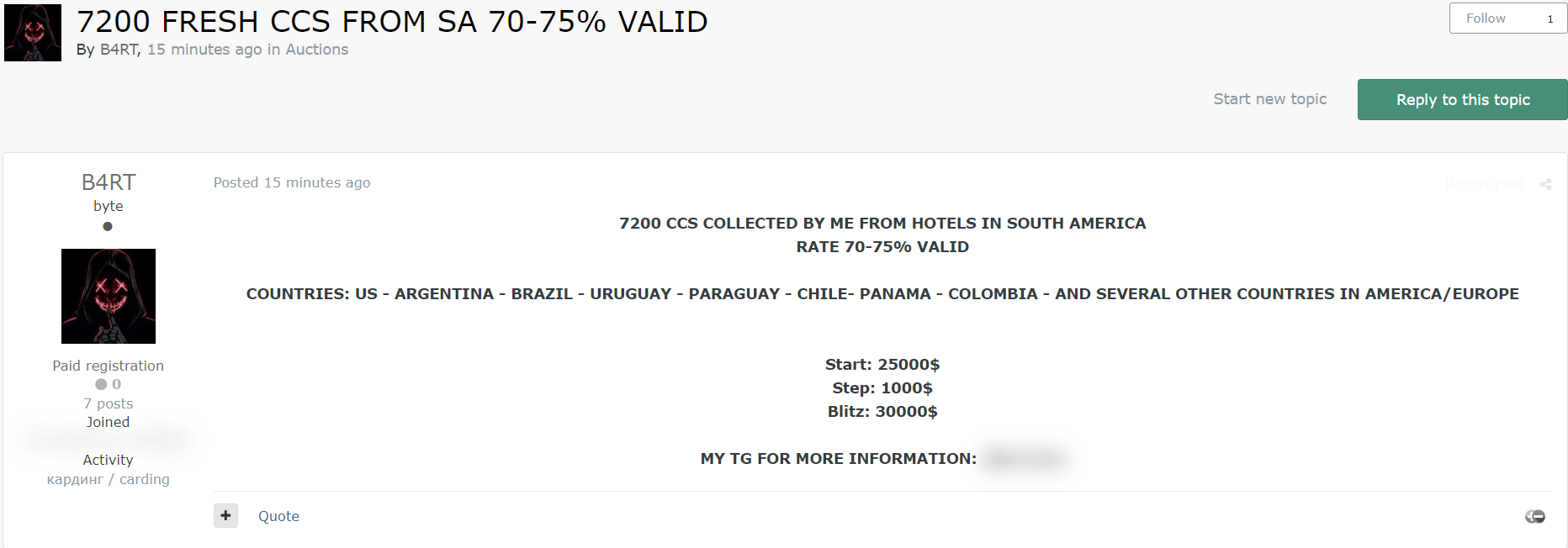Click the Paid registration group label

(109, 366)
